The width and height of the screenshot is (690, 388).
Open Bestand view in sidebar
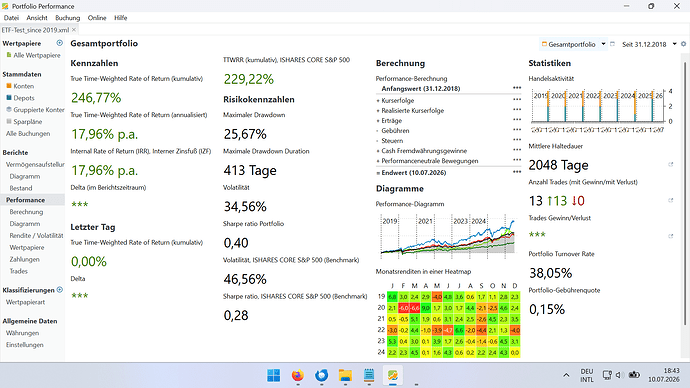click(x=21, y=188)
